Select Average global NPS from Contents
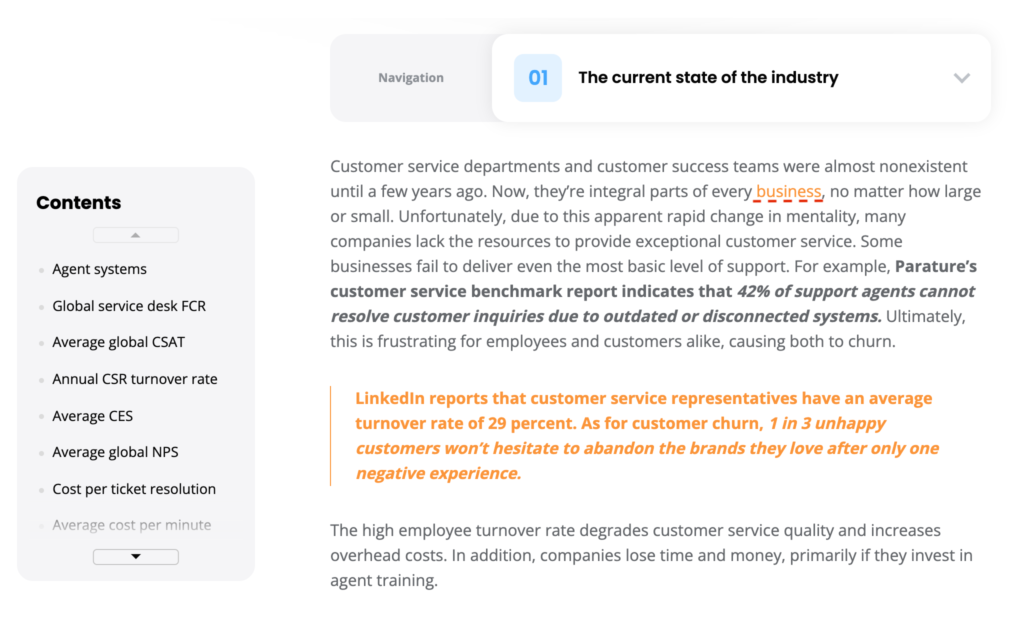 tap(115, 452)
